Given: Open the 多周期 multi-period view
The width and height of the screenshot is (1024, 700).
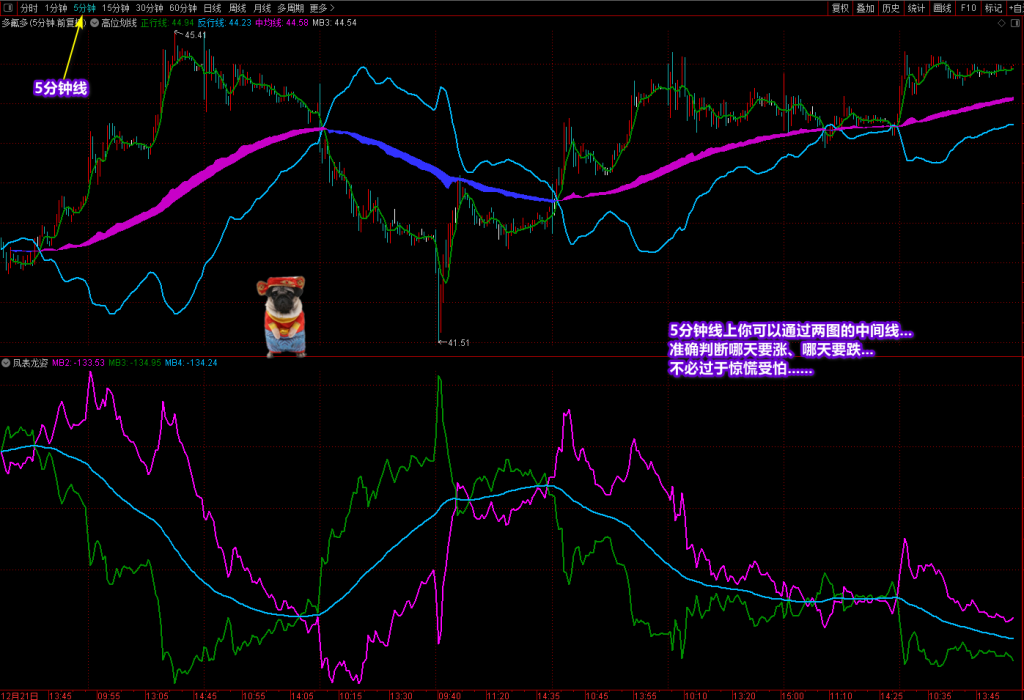Looking at the screenshot, I should 290,8.
